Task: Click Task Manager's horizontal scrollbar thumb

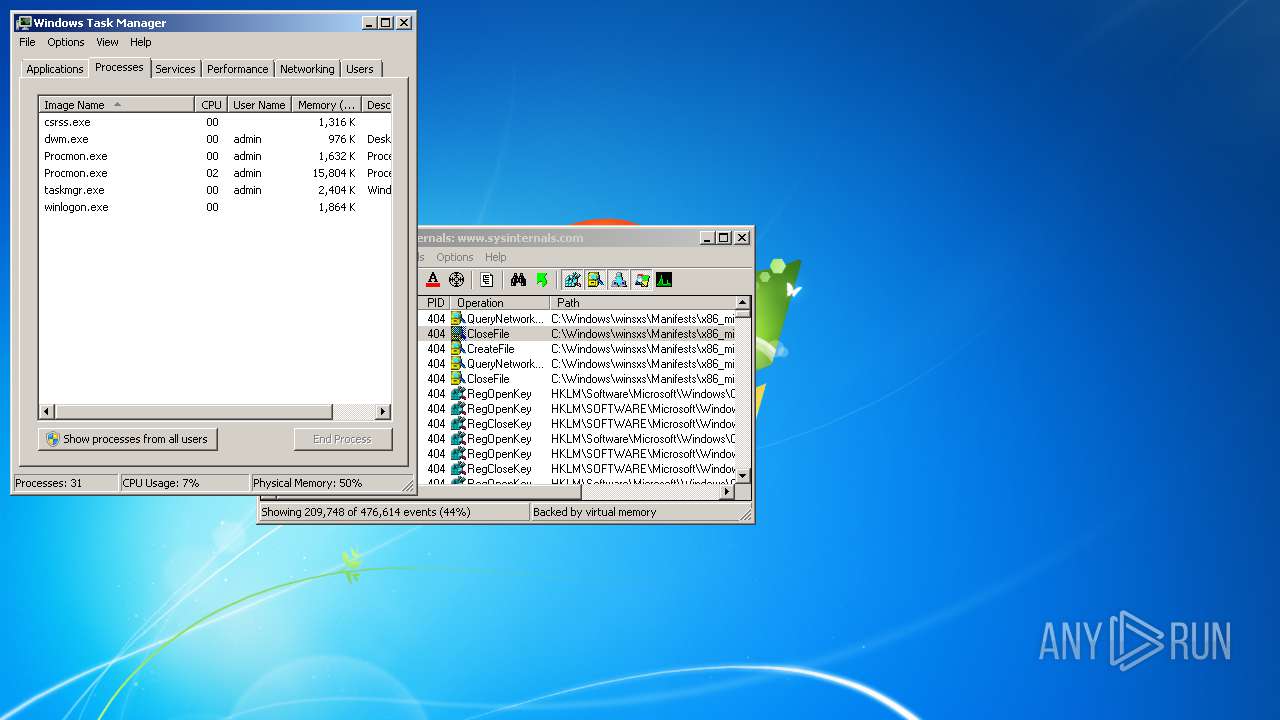Action: [193, 412]
